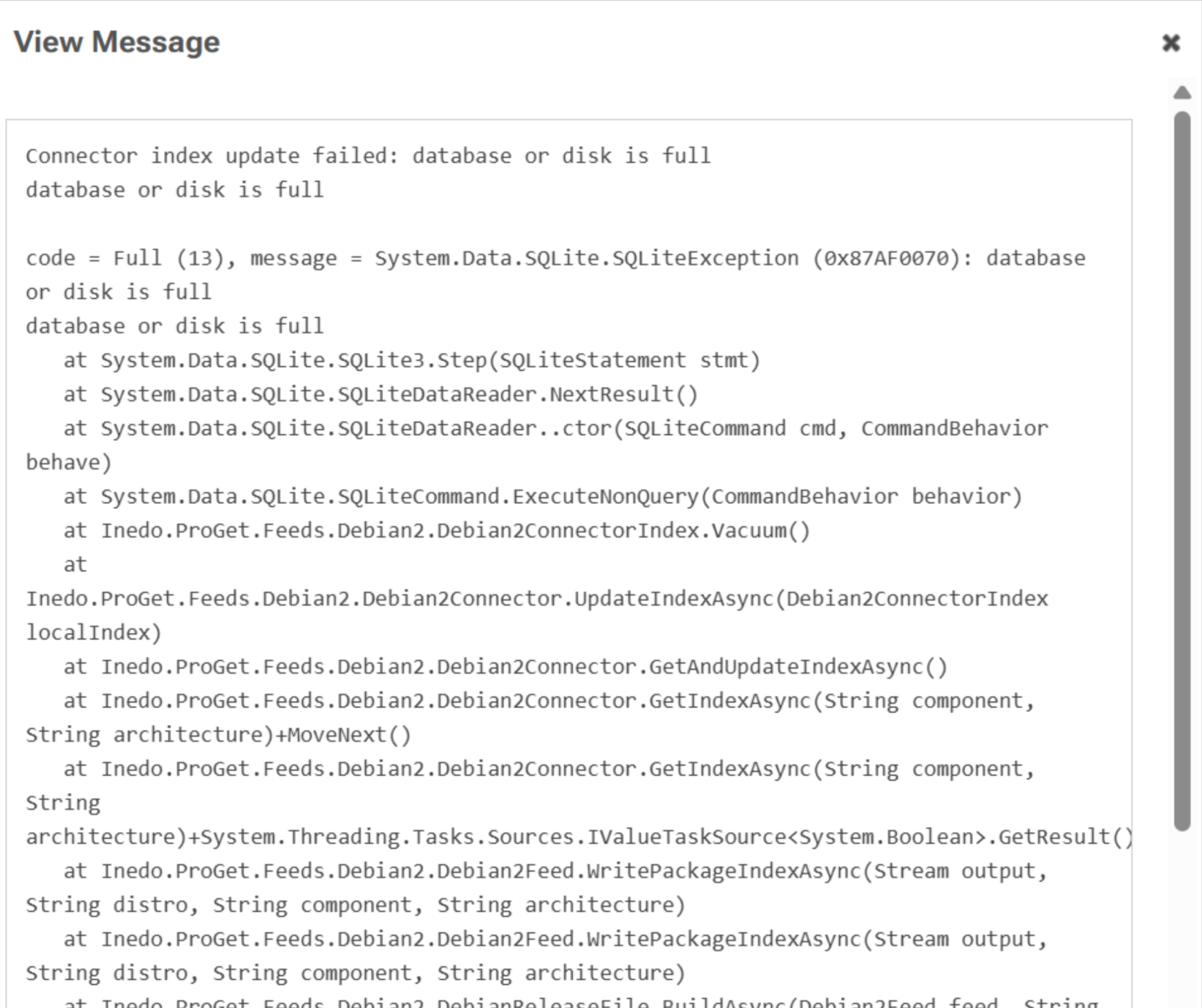The image size is (1202, 1008).
Task: Click the second WritePackageIndexAsync line
Action: (x=555, y=939)
